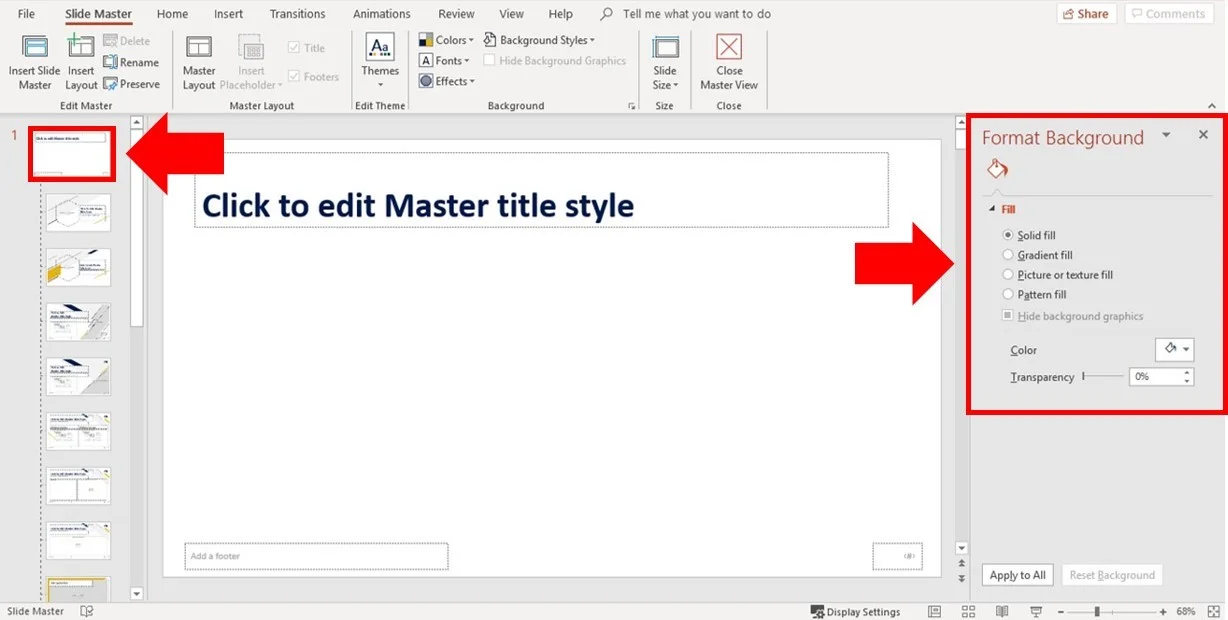Click the Apply to All button

(1017, 575)
